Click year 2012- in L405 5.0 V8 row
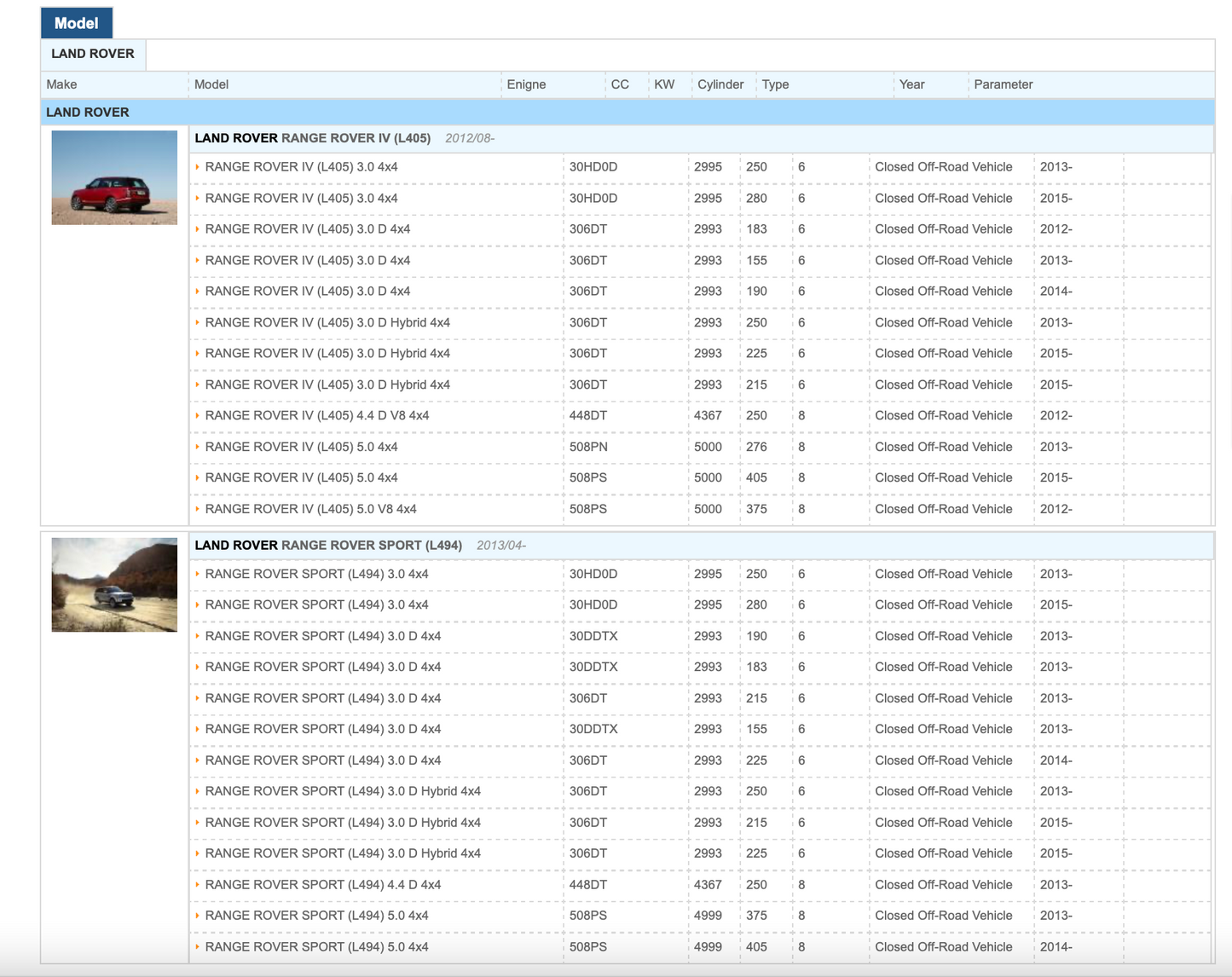1232x977 pixels. 1056,509
